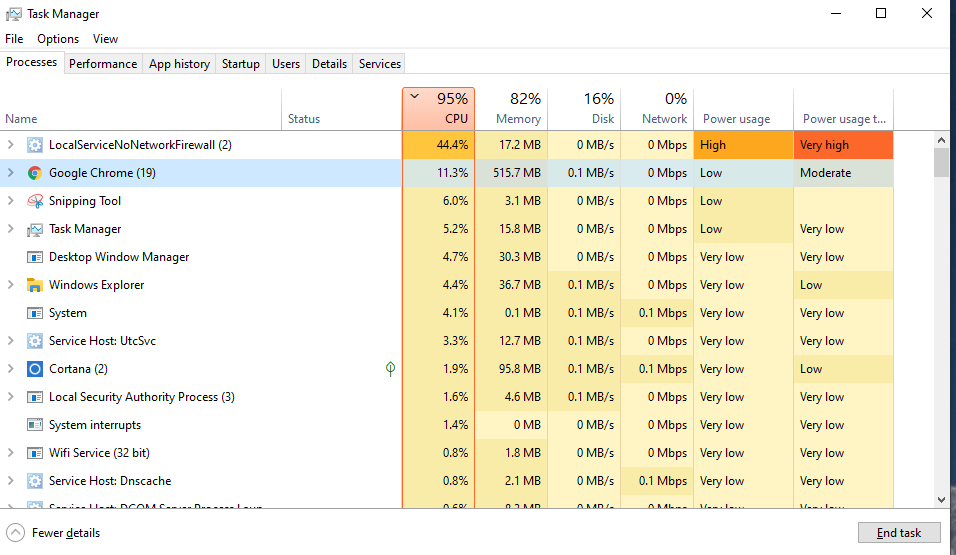Expand Service Host: UtcSvc
This screenshot has width=956, height=555.
coord(10,341)
